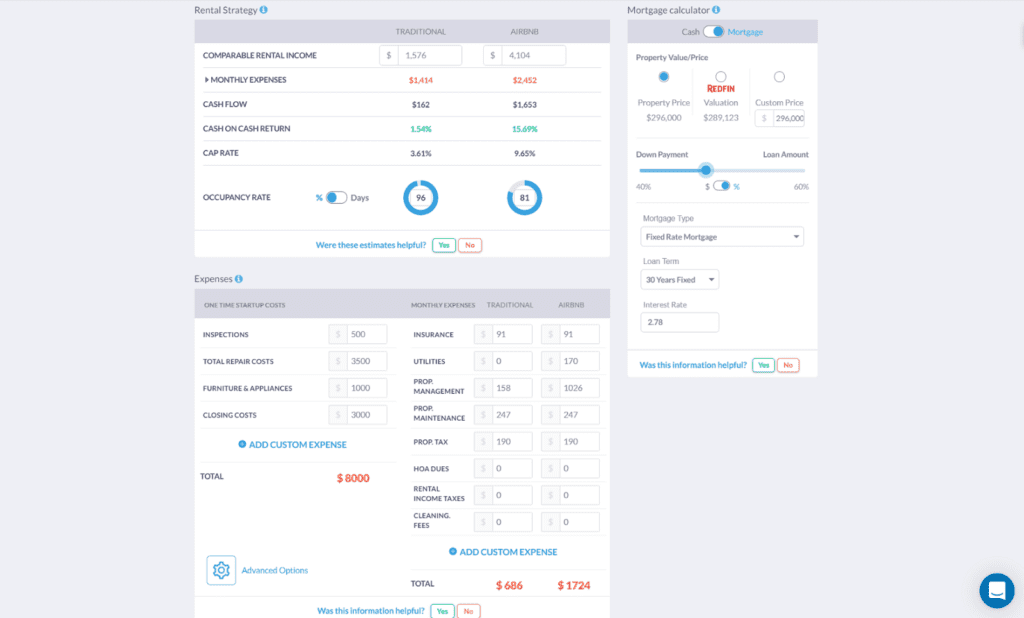Open the chat bubble in the corner
This screenshot has height=618, width=1024.
coord(997,591)
